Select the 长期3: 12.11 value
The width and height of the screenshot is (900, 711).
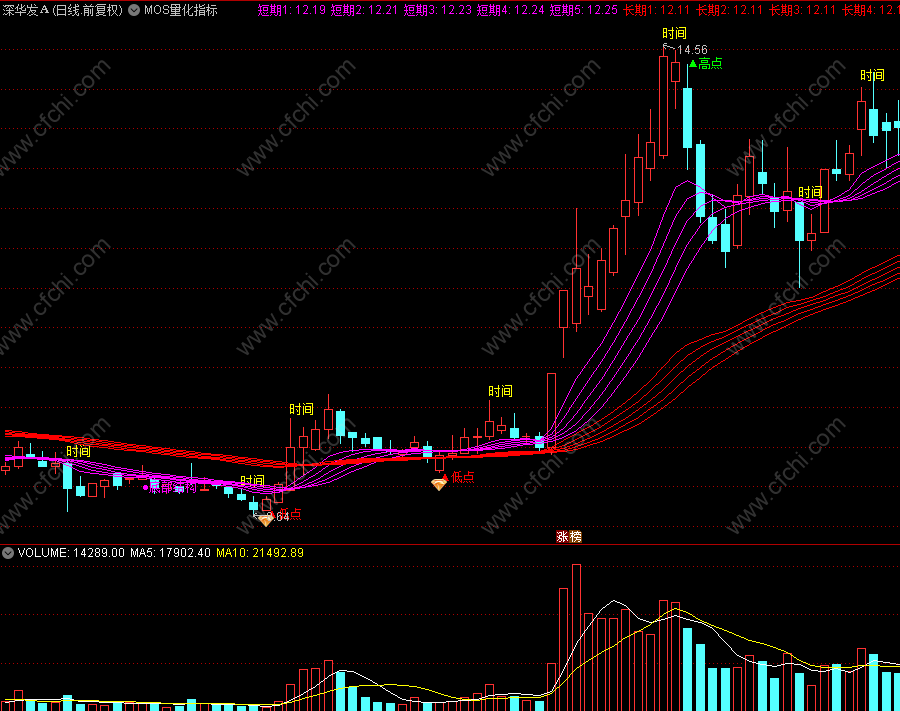pyautogui.click(x=802, y=10)
